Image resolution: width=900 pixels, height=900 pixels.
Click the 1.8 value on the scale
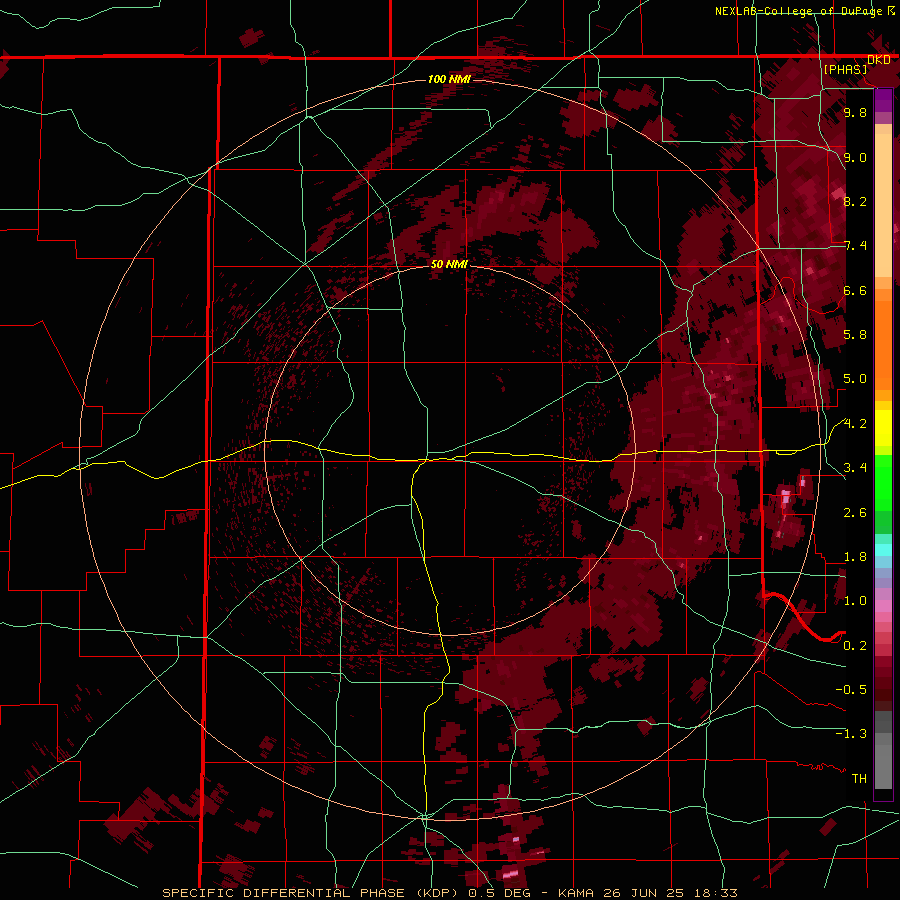[855, 557]
